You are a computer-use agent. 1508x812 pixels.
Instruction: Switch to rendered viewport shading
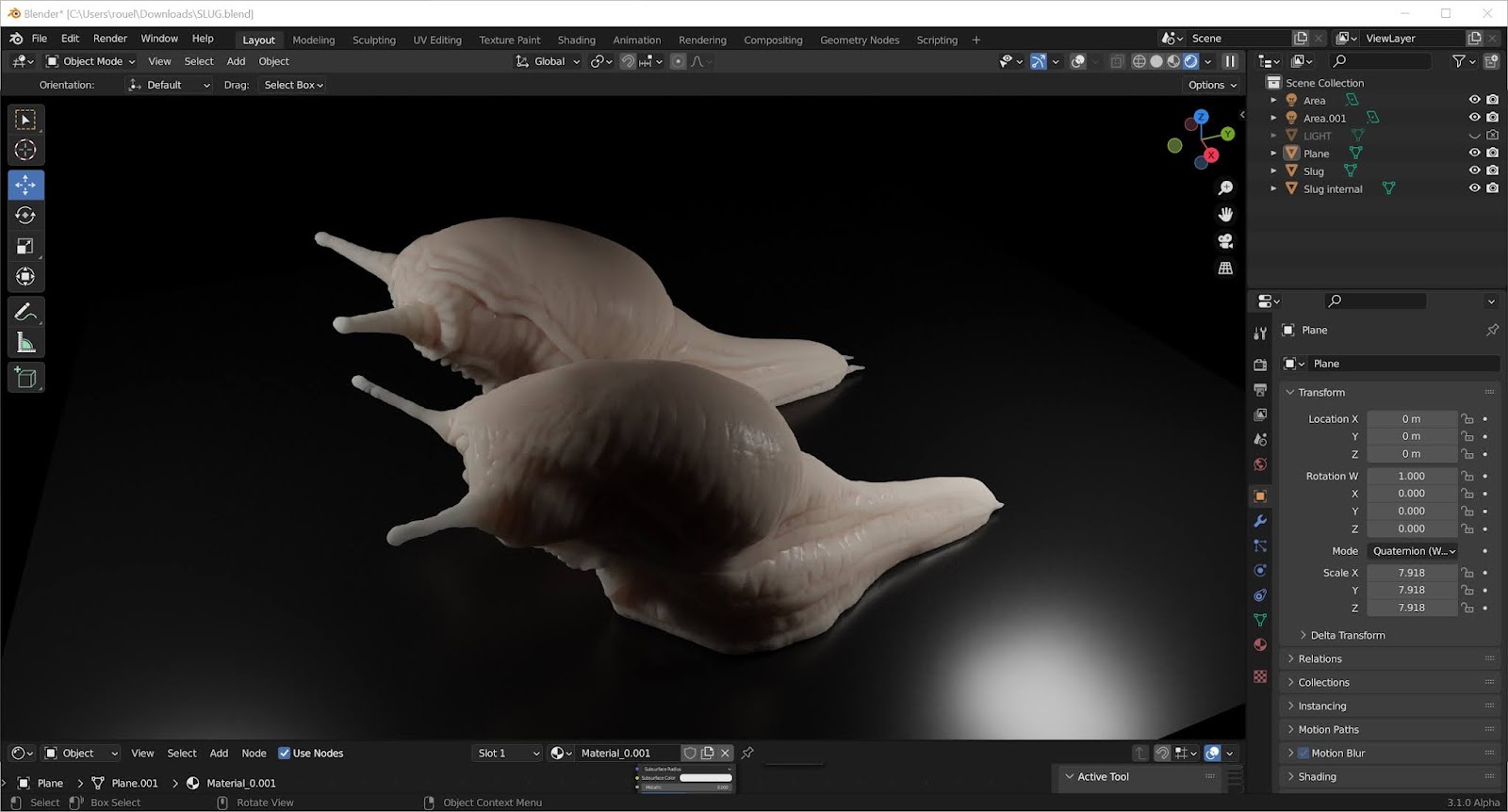click(1191, 61)
